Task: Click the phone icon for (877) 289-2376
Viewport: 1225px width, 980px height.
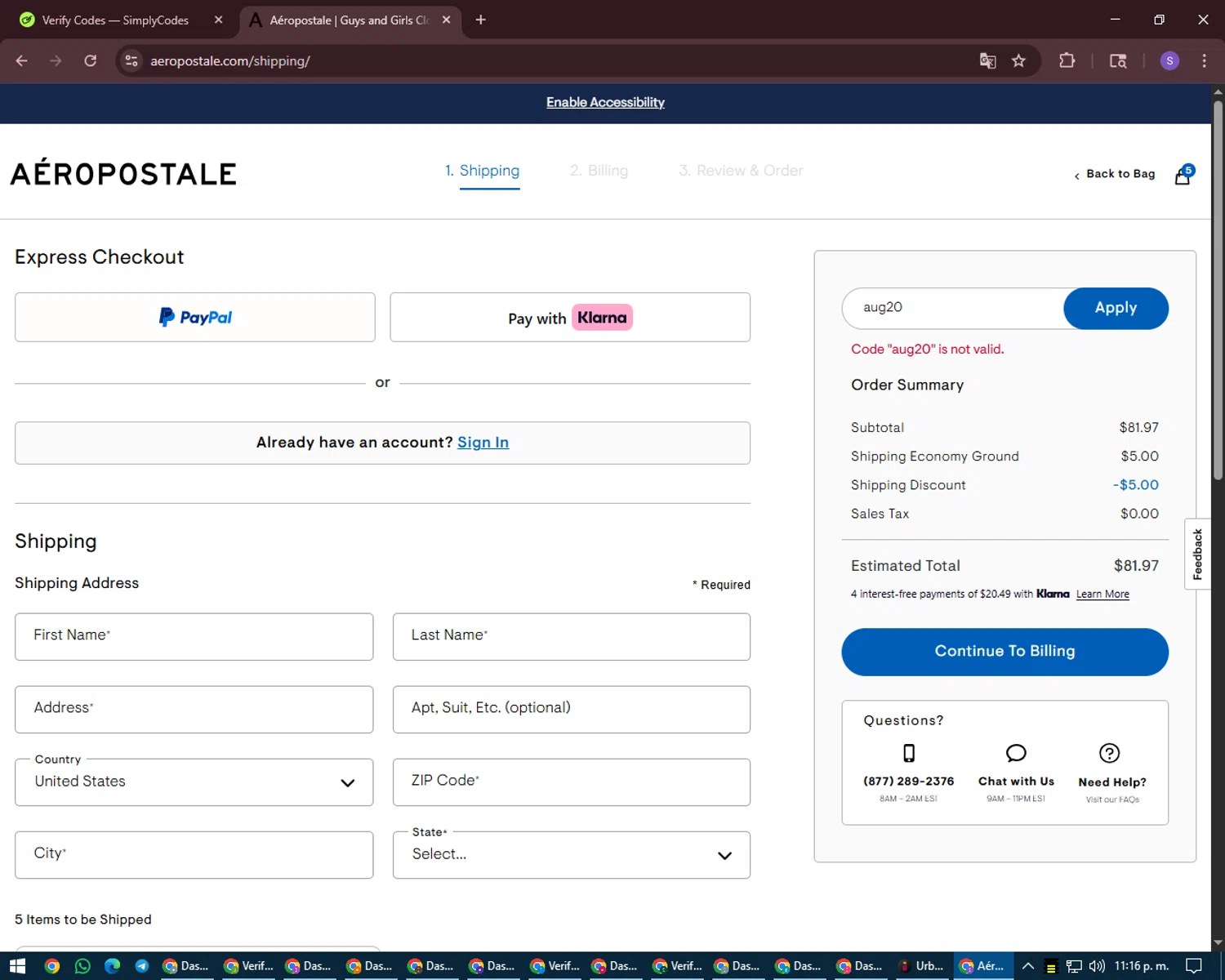Action: pos(909,753)
